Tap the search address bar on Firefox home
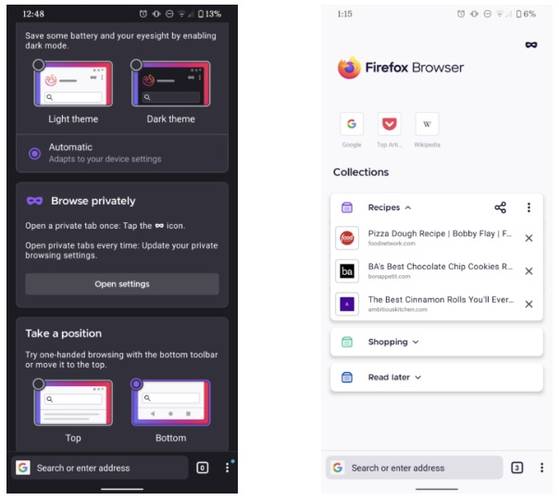Screen dimensions: 559x500 pos(414,467)
